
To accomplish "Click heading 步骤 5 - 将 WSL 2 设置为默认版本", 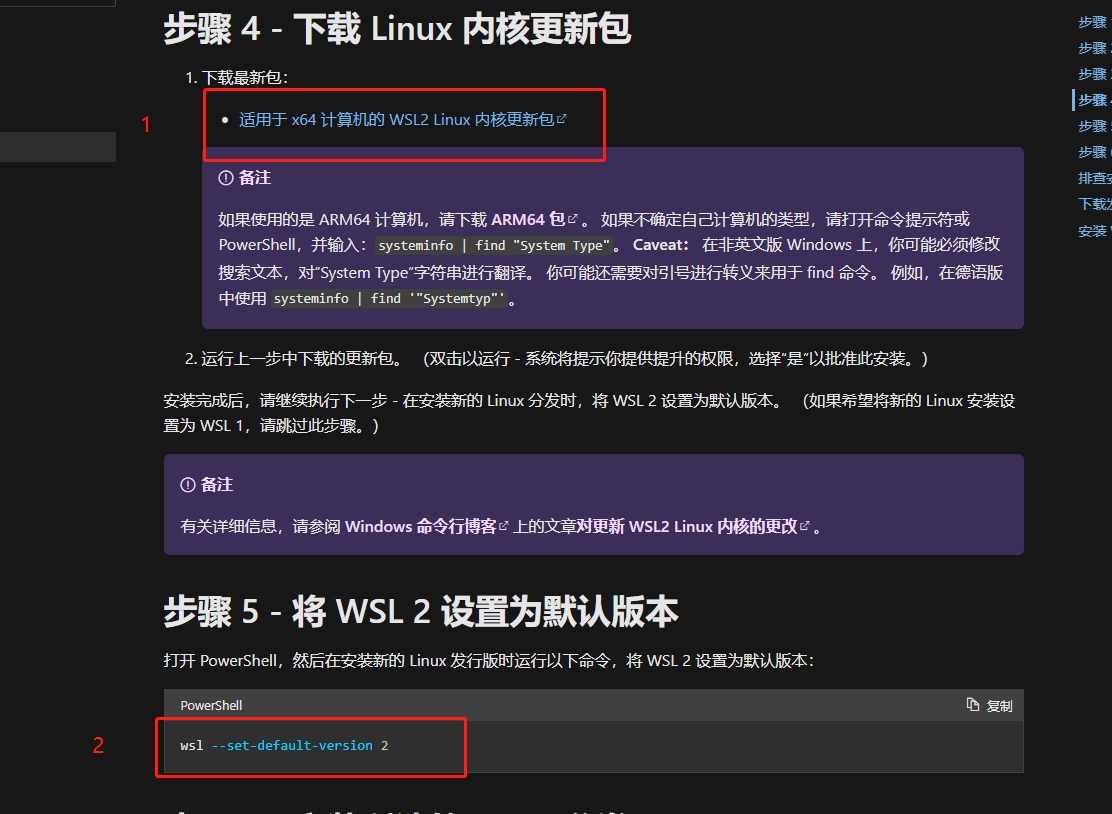I will pos(421,611).
